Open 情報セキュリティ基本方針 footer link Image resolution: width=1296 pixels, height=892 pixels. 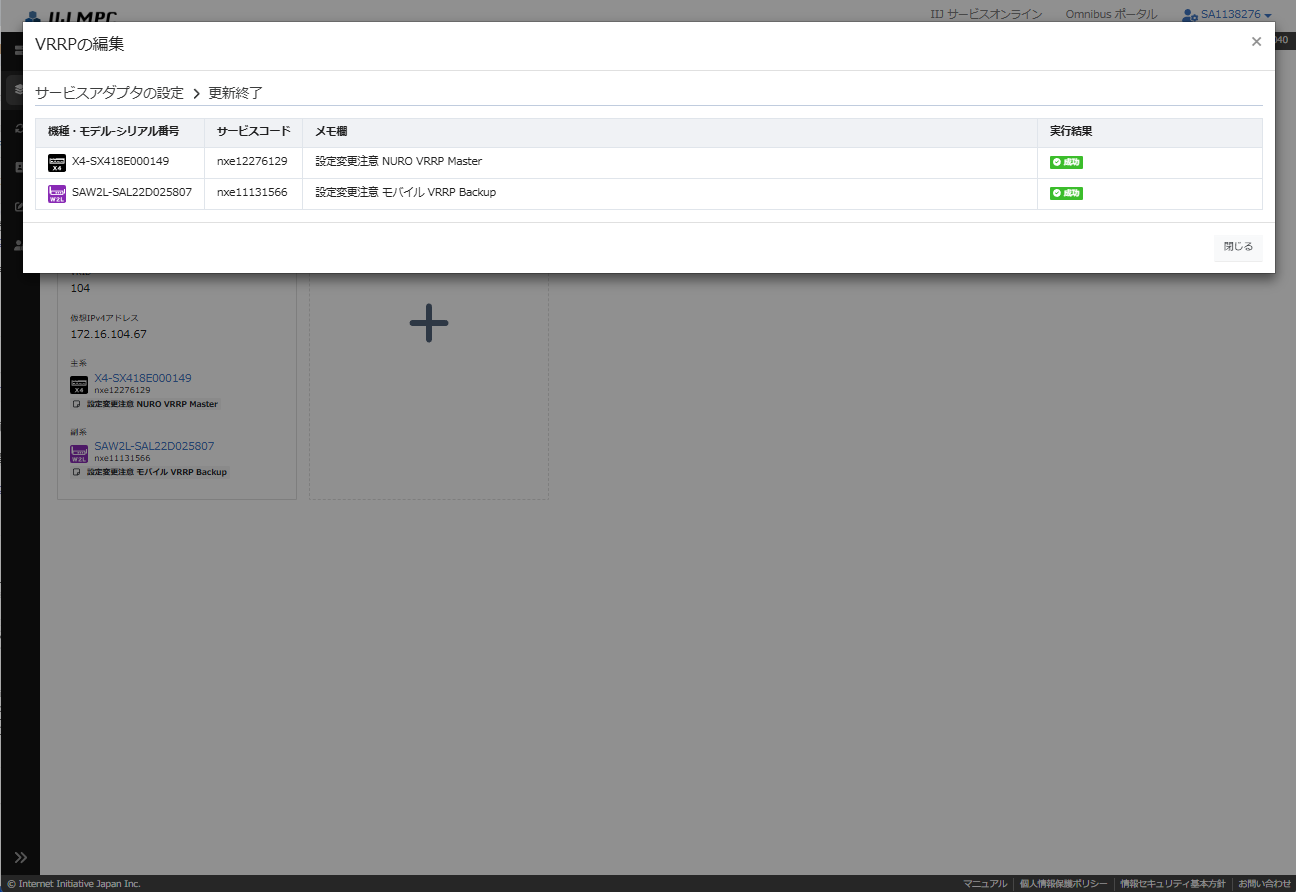coord(1172,884)
